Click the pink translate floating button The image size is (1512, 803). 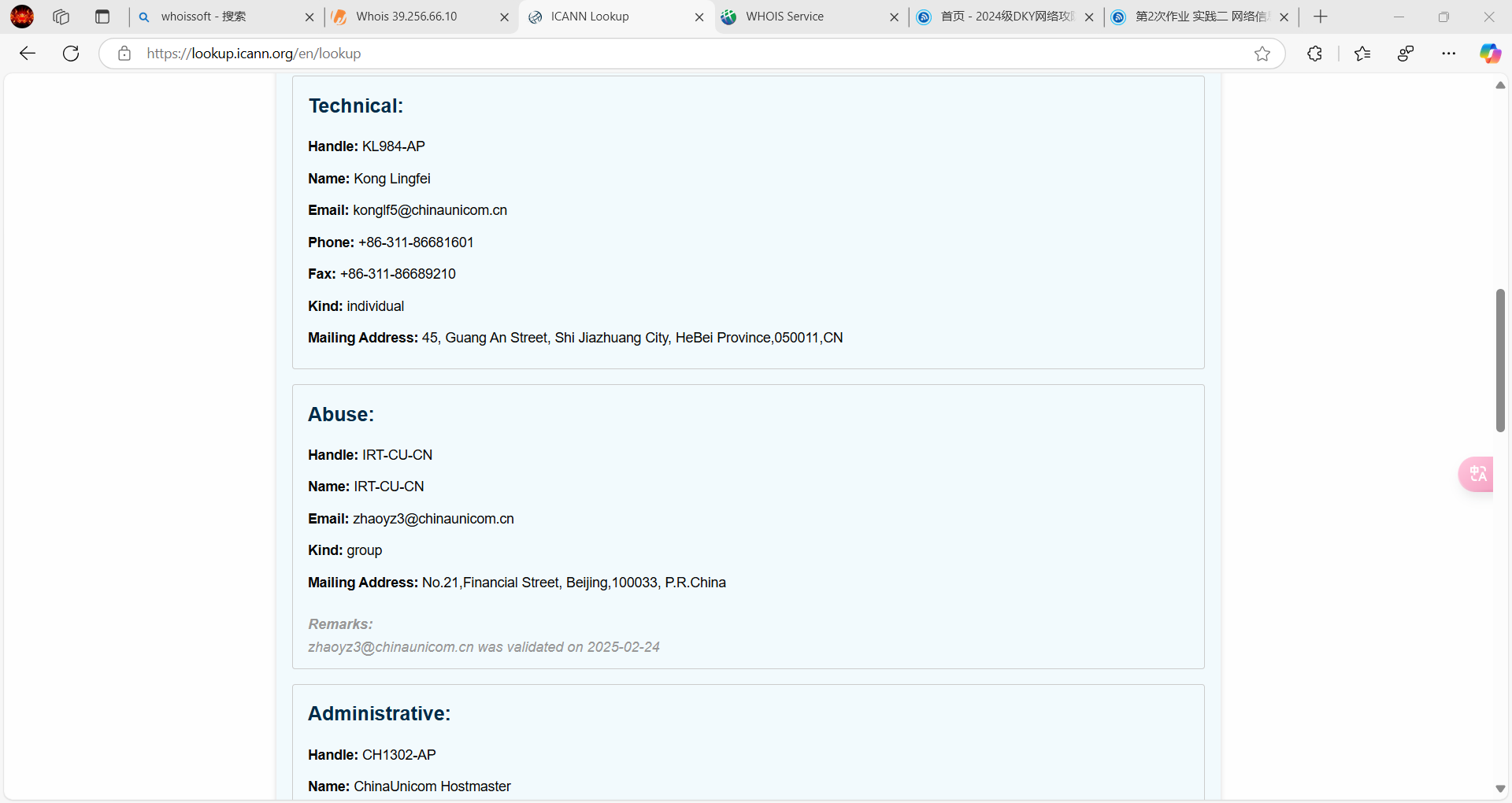tap(1477, 474)
